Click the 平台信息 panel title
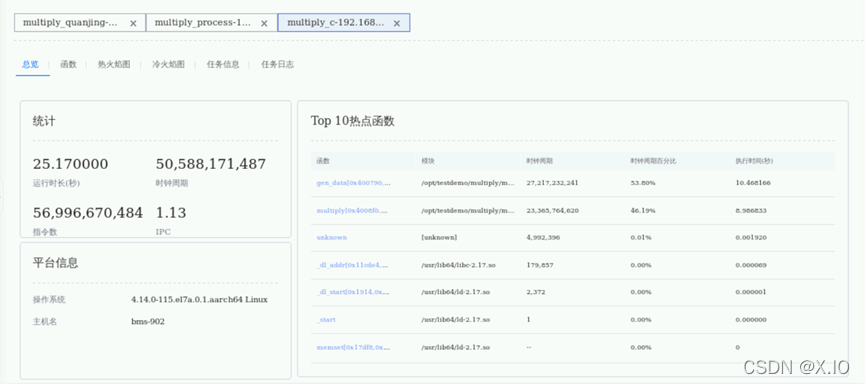 (55, 263)
